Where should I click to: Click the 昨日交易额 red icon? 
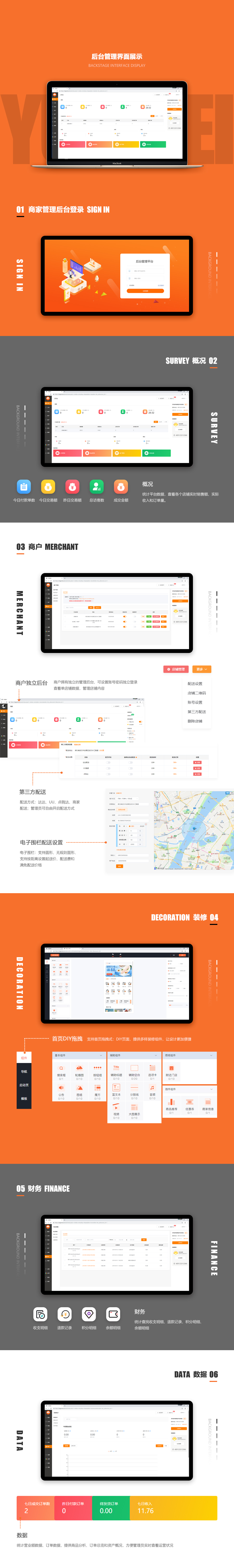point(72,486)
